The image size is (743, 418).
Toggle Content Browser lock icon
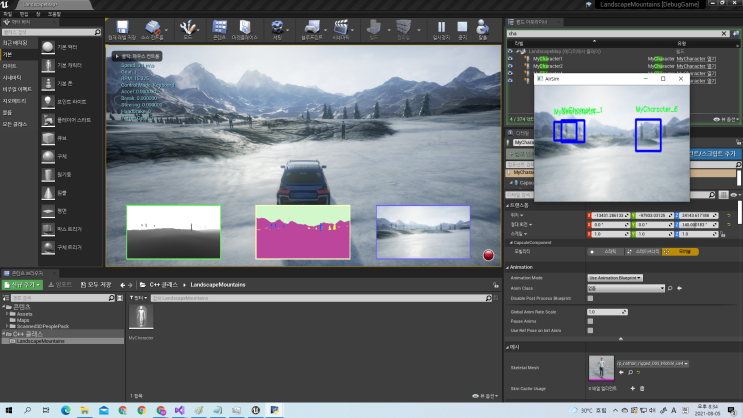[496, 285]
